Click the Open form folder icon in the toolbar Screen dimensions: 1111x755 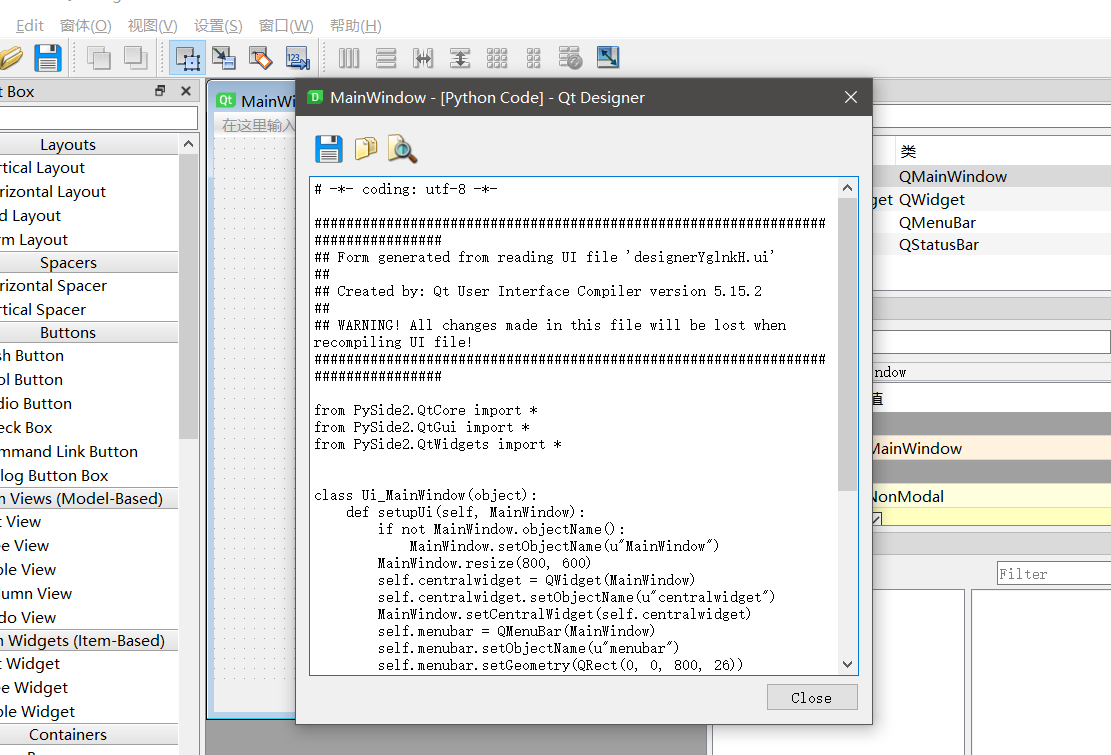(10, 58)
